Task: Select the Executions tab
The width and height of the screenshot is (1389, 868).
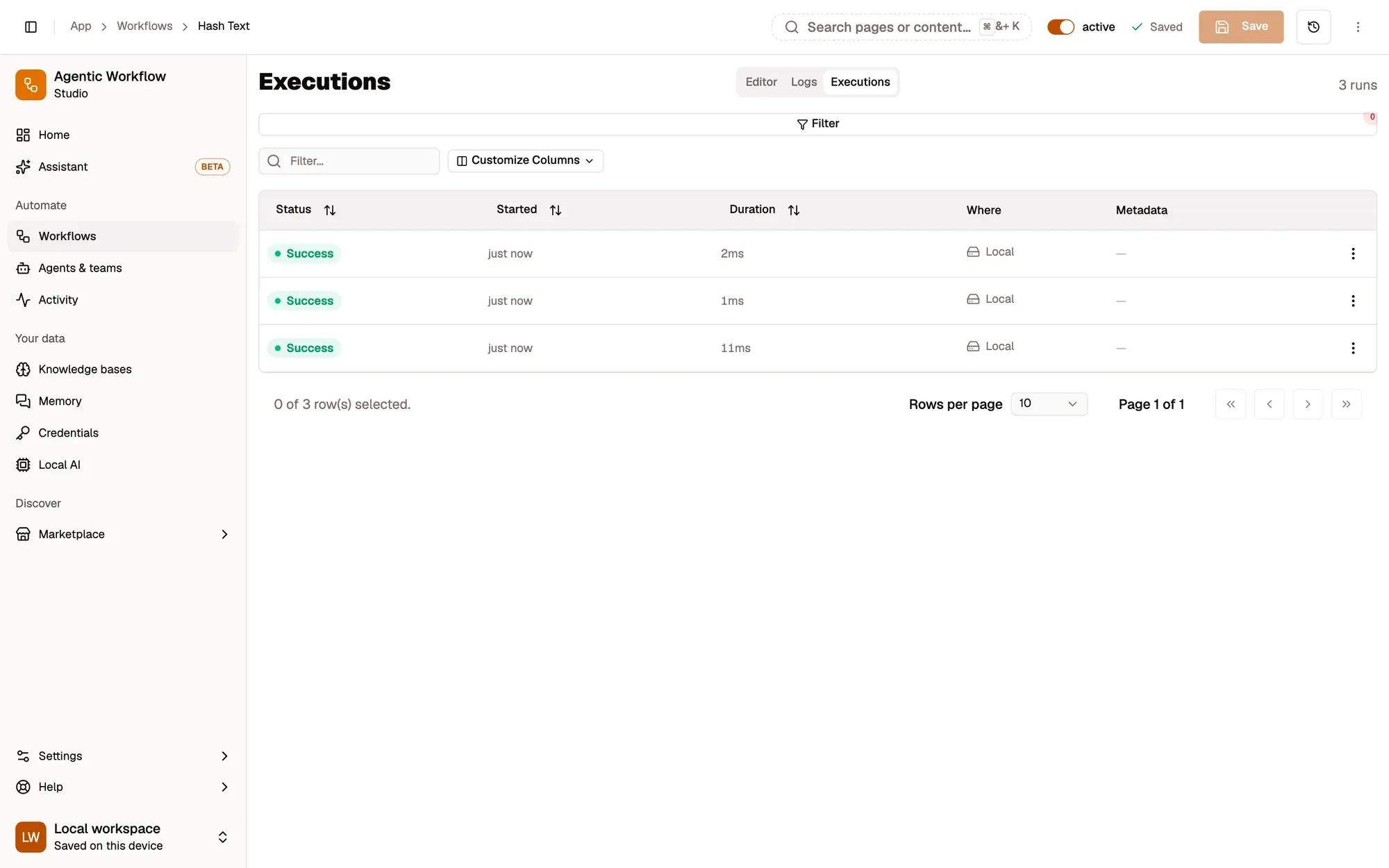Action: [x=860, y=82]
